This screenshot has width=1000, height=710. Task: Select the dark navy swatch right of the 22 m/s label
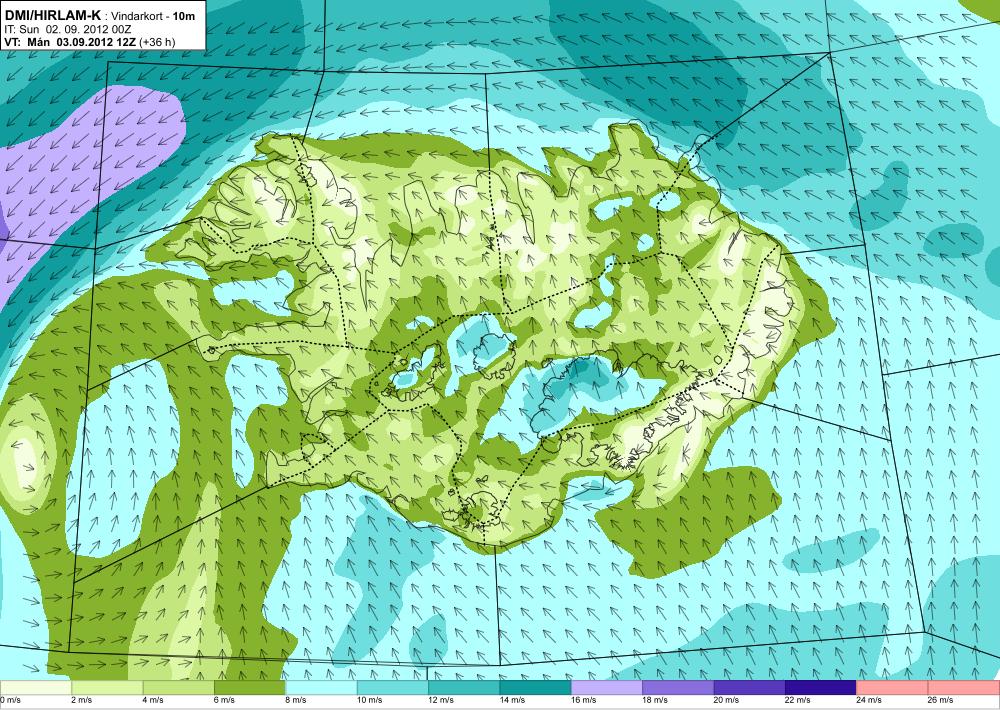[x=821, y=687]
